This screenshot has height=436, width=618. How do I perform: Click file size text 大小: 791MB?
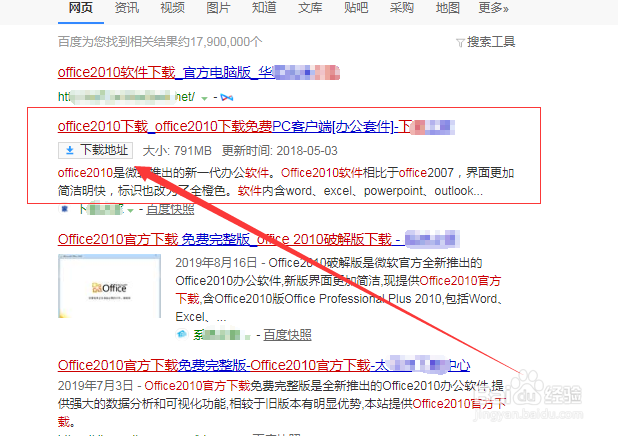(x=177, y=151)
